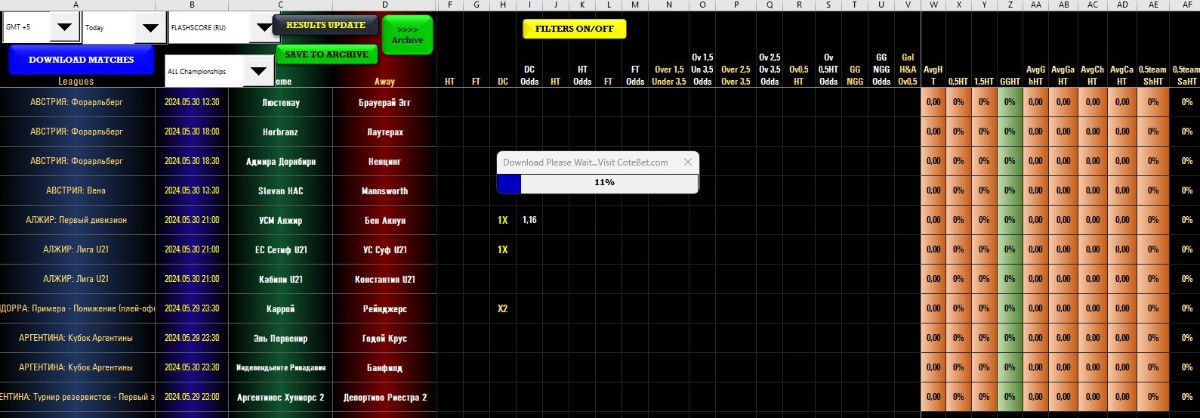Open the Archive with the arrows button
The image size is (1200, 418).
tap(407, 35)
